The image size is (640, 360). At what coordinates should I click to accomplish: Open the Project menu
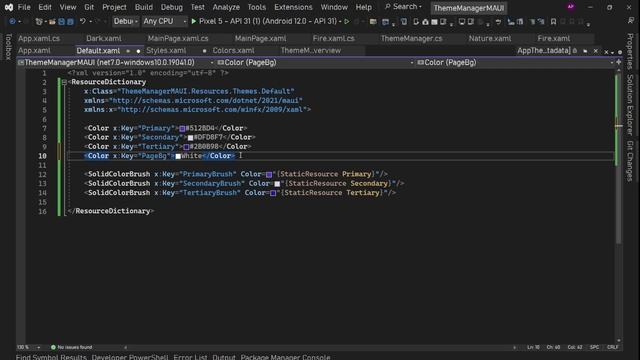point(114,7)
